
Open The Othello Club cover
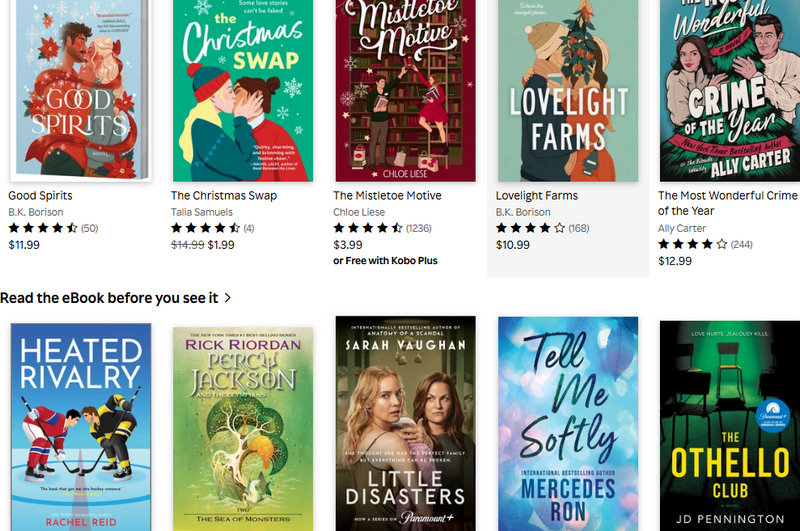coord(730,426)
